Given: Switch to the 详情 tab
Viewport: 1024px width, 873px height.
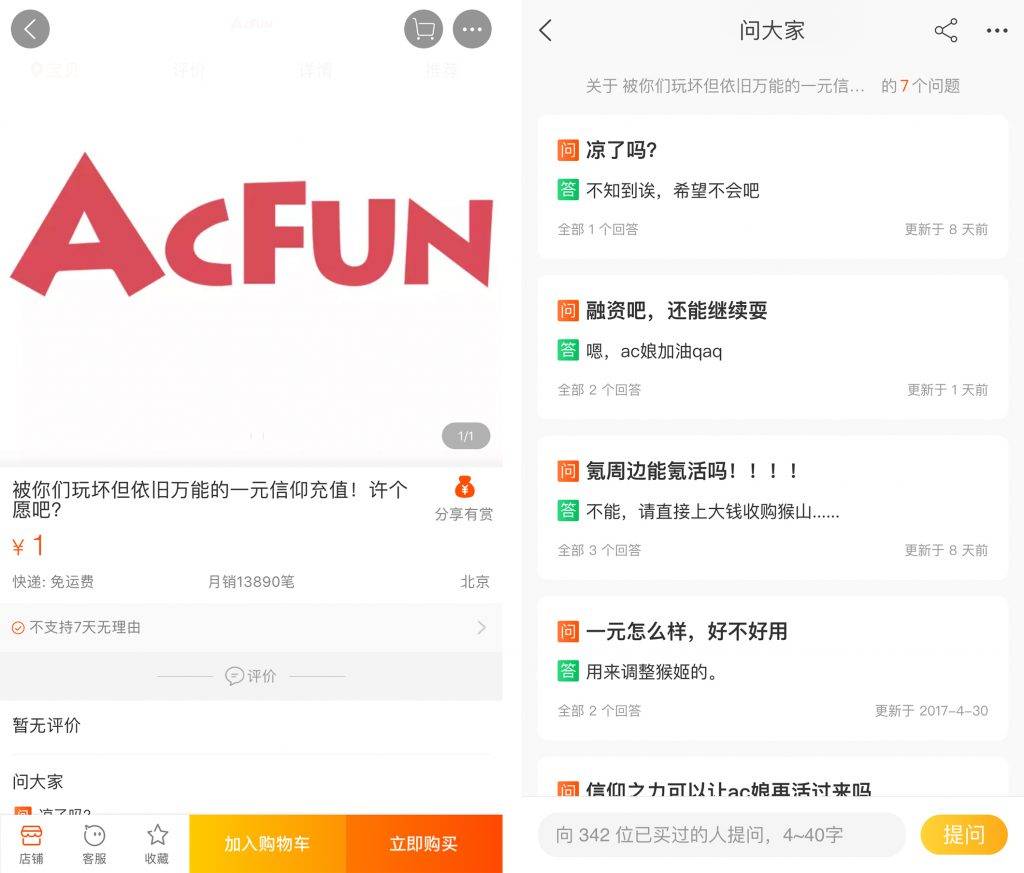Looking at the screenshot, I should pos(315,70).
